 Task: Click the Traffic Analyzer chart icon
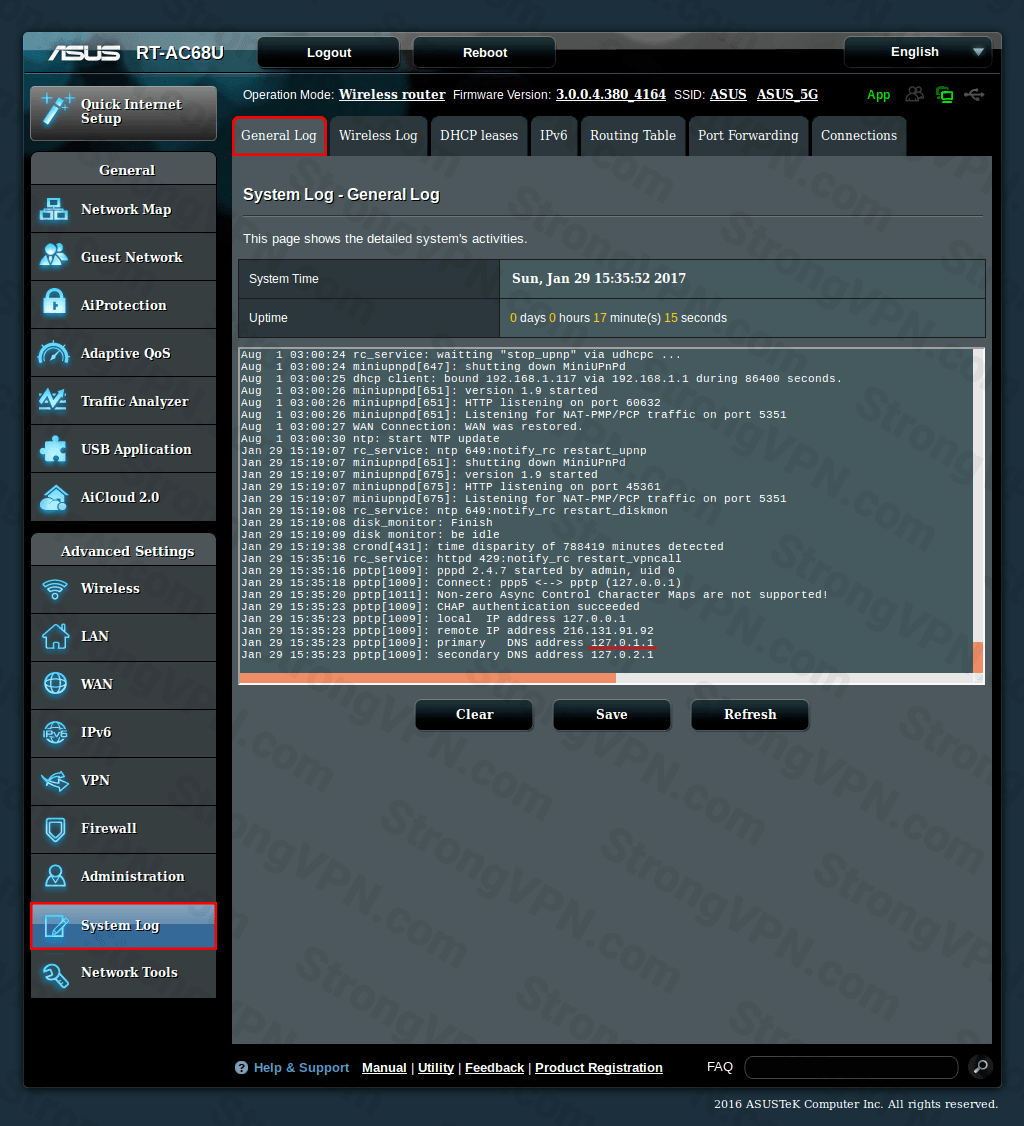click(53, 400)
